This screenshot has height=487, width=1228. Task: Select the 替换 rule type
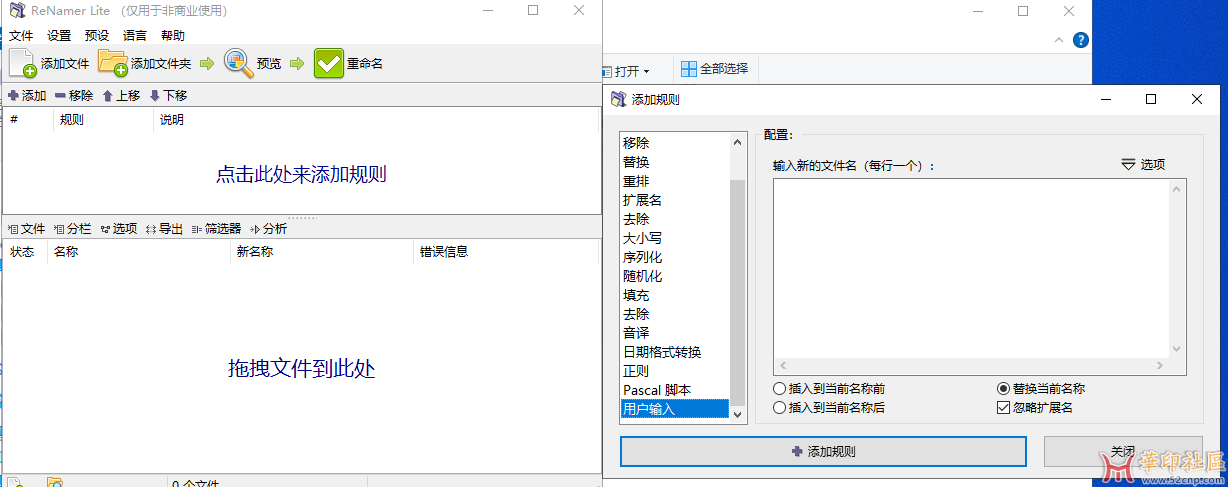[675, 162]
